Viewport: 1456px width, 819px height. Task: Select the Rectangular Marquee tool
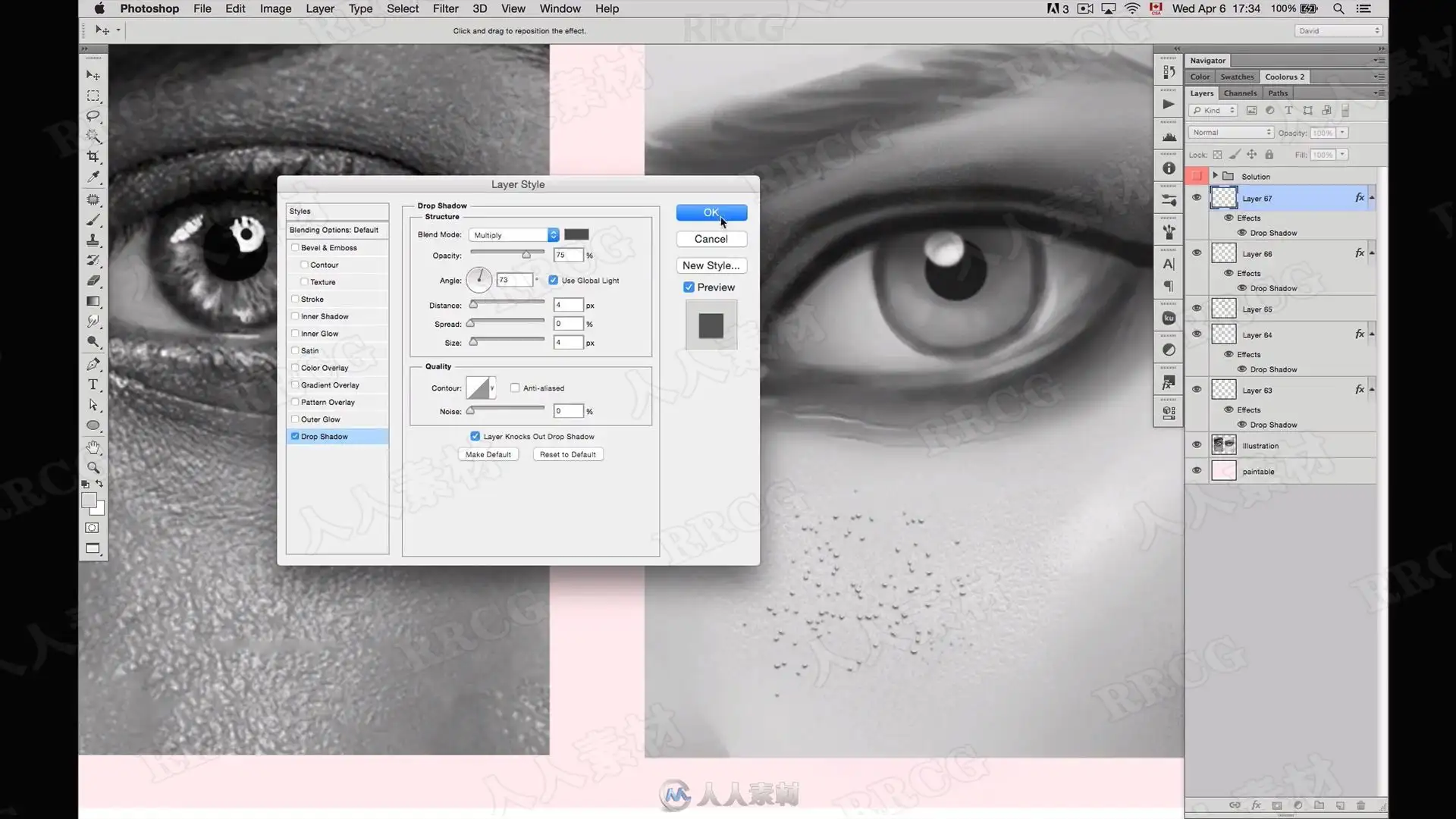tap(93, 96)
